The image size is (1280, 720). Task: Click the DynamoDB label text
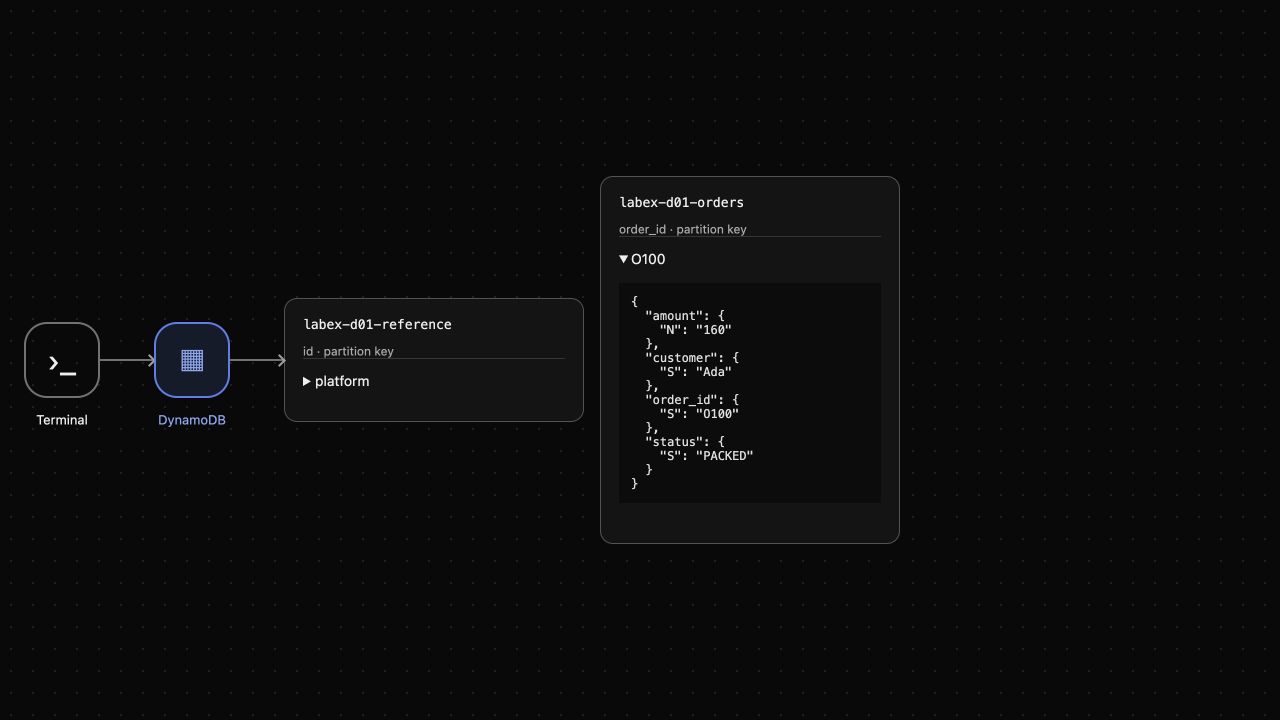pos(192,420)
